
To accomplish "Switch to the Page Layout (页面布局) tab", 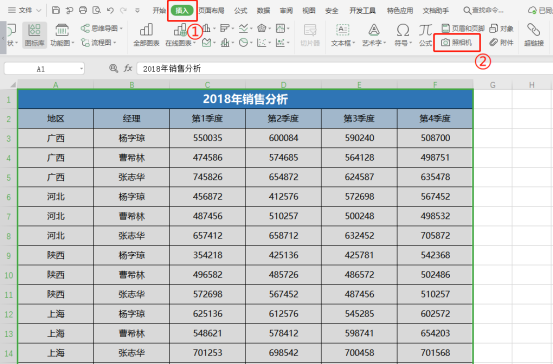I will 211,11.
